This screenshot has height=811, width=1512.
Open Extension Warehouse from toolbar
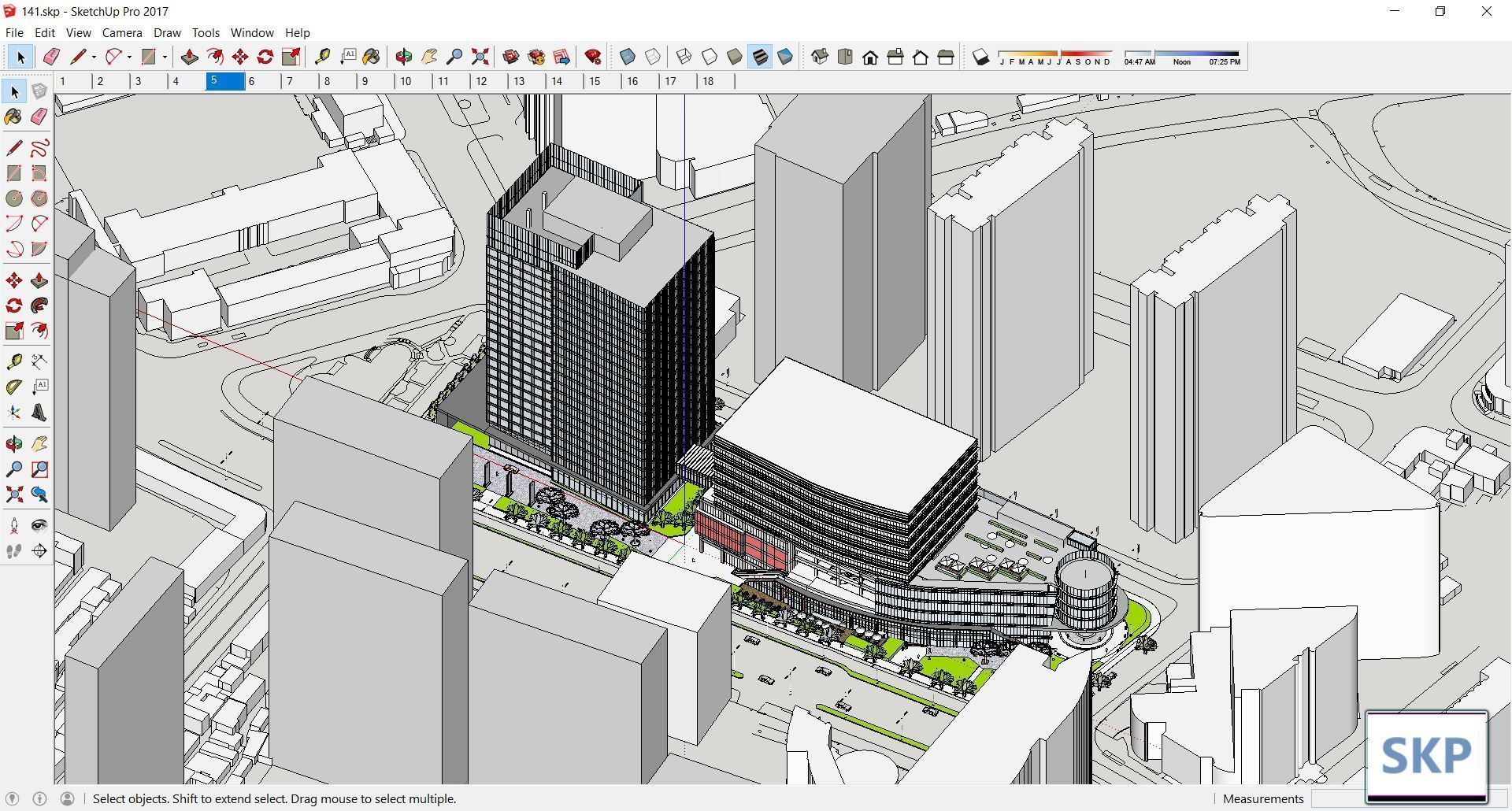tap(536, 57)
